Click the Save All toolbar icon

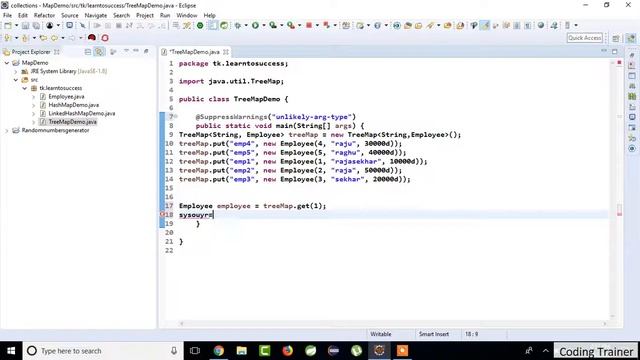36,25
